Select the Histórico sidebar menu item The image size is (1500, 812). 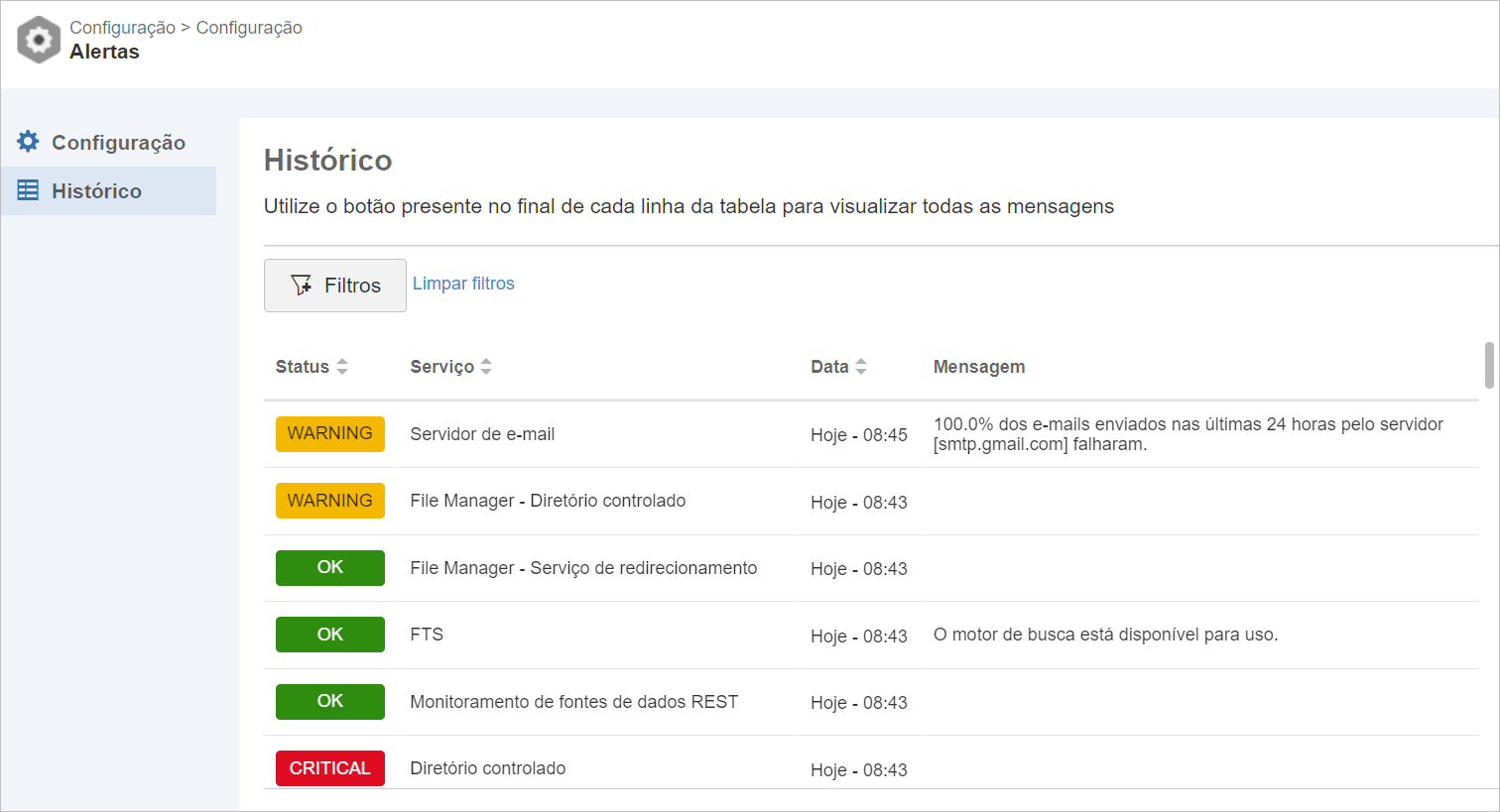point(108,190)
